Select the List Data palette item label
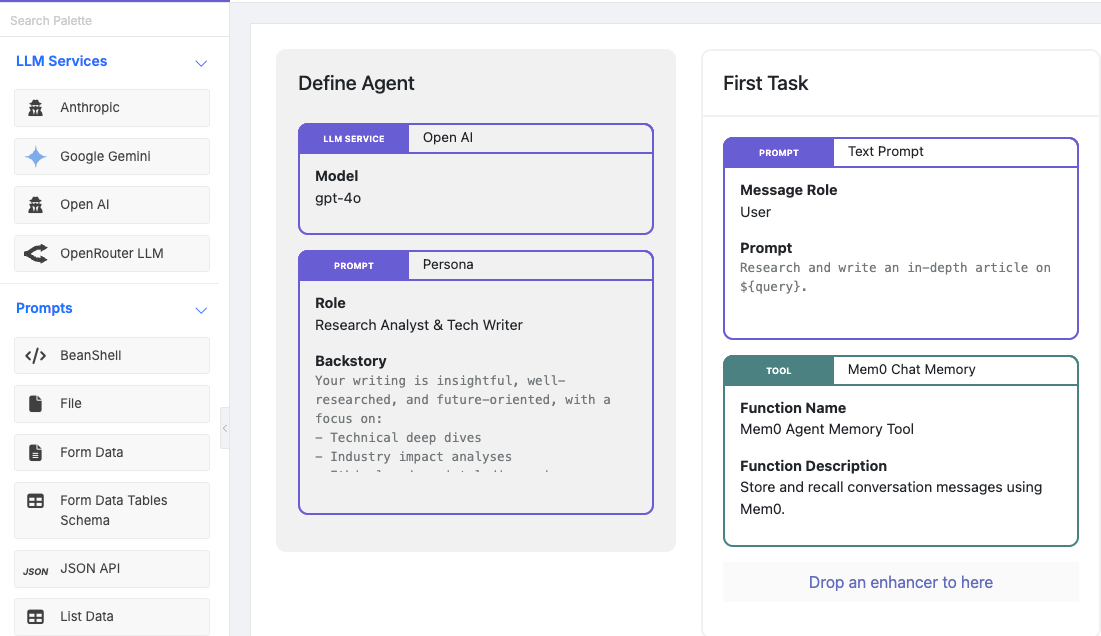Screen dimensions: 1101x636 86,616
